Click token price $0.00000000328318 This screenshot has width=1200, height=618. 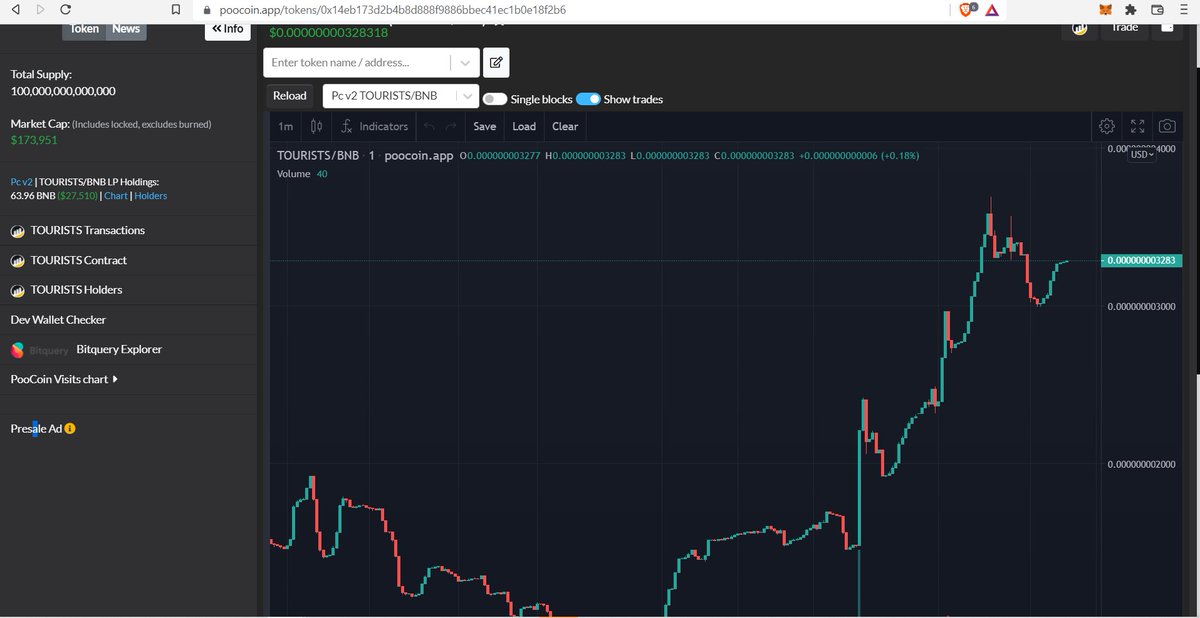click(328, 33)
